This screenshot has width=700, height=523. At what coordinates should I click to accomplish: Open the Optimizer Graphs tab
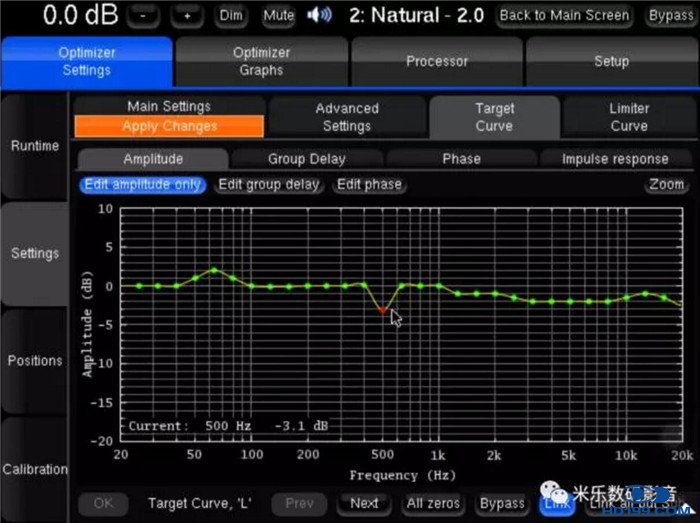[x=261, y=61]
